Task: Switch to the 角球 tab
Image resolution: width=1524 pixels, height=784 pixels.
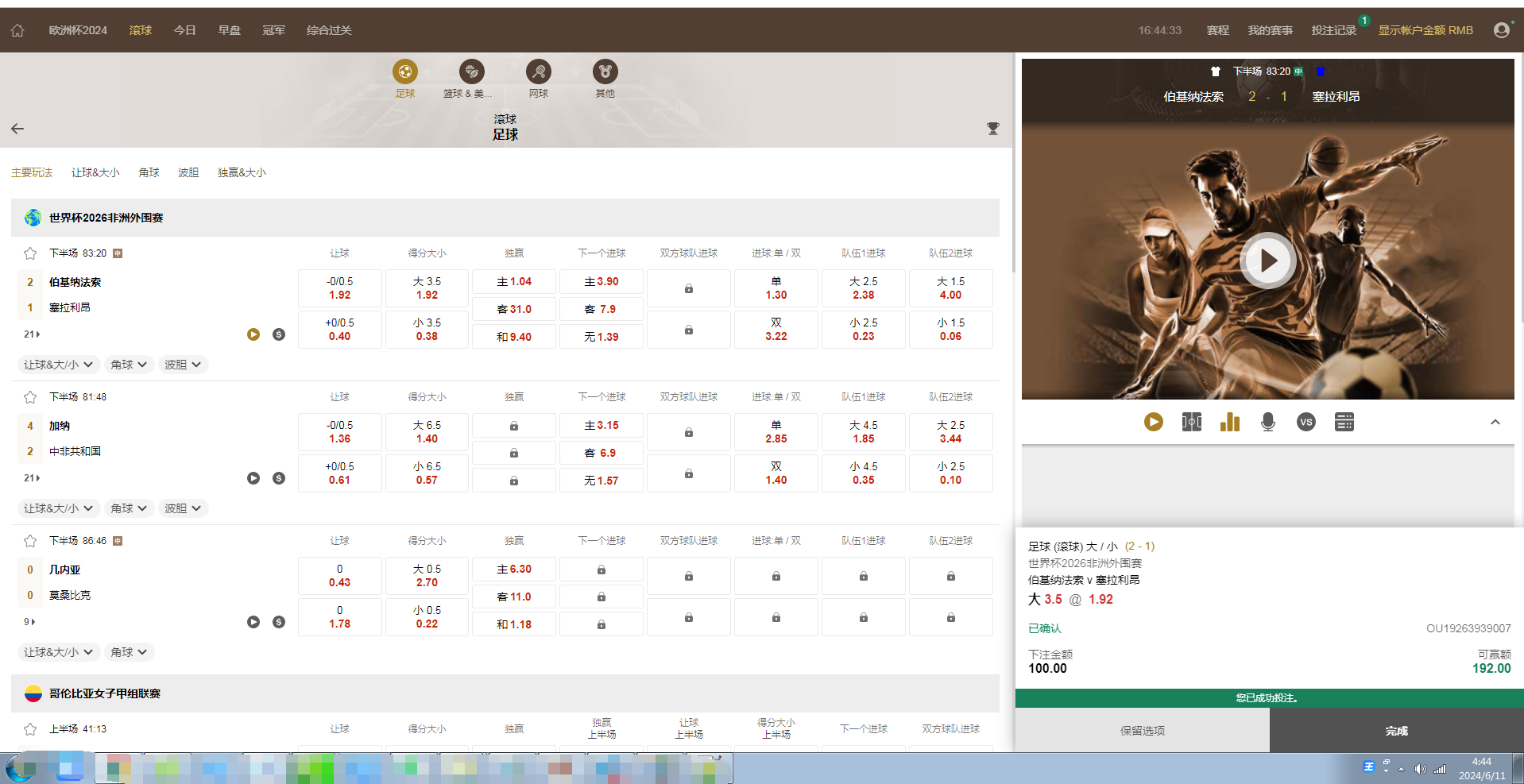Action: pos(149,172)
